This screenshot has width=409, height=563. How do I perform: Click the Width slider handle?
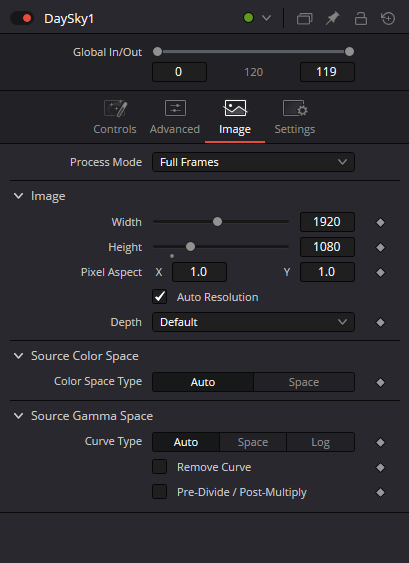coord(217,222)
